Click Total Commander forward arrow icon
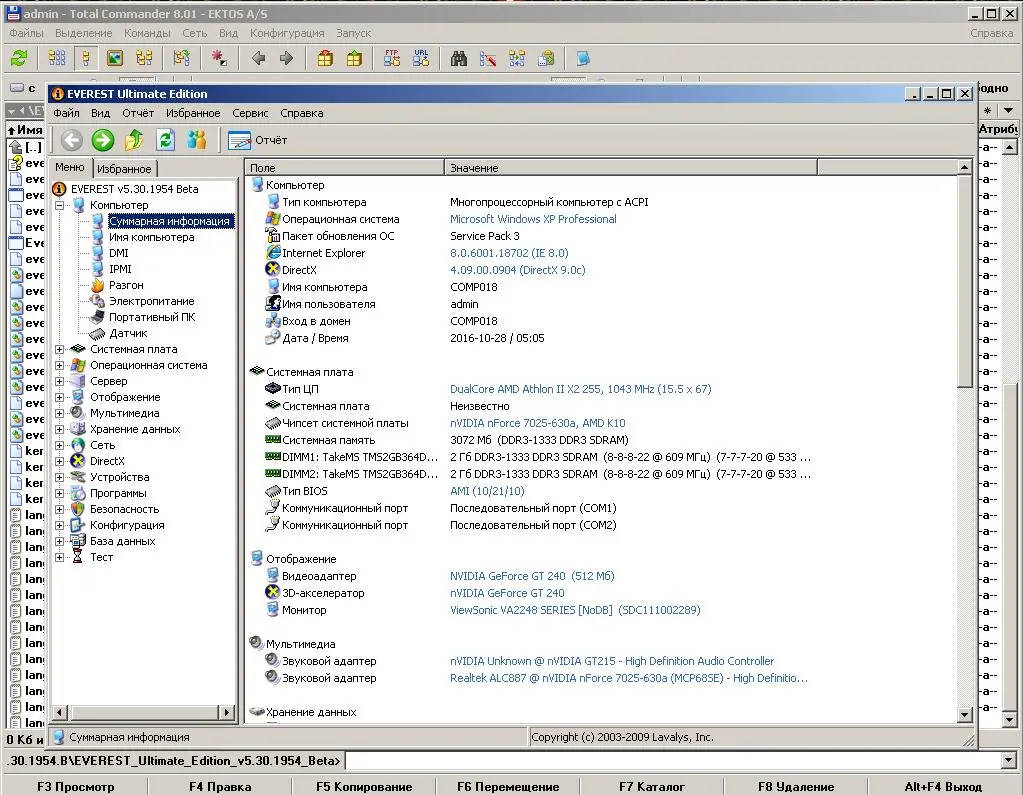Image resolution: width=1023 pixels, height=795 pixels. pos(286,59)
